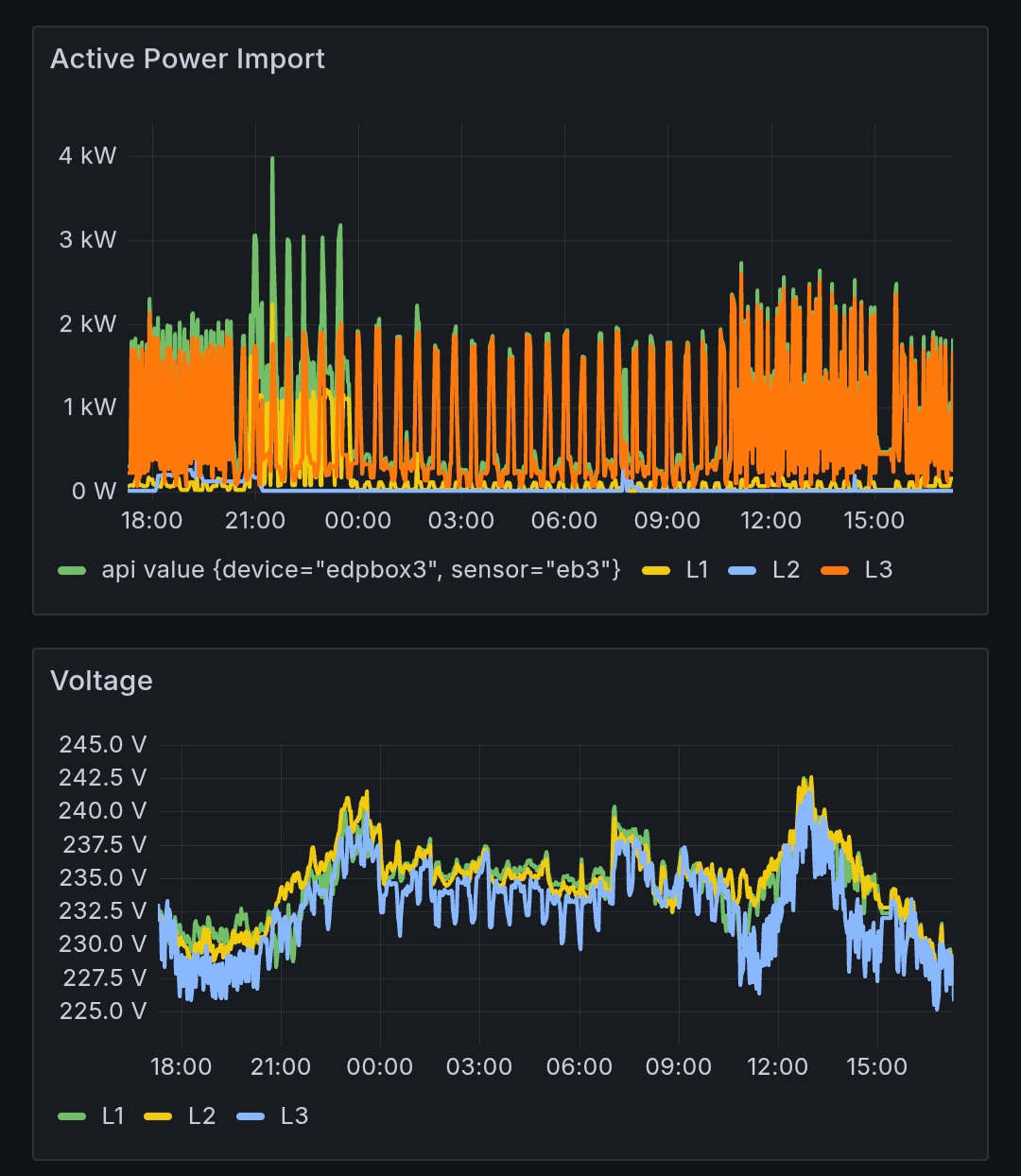
Task: Click 15:00 tick on Active Power chart
Action: coord(874,521)
